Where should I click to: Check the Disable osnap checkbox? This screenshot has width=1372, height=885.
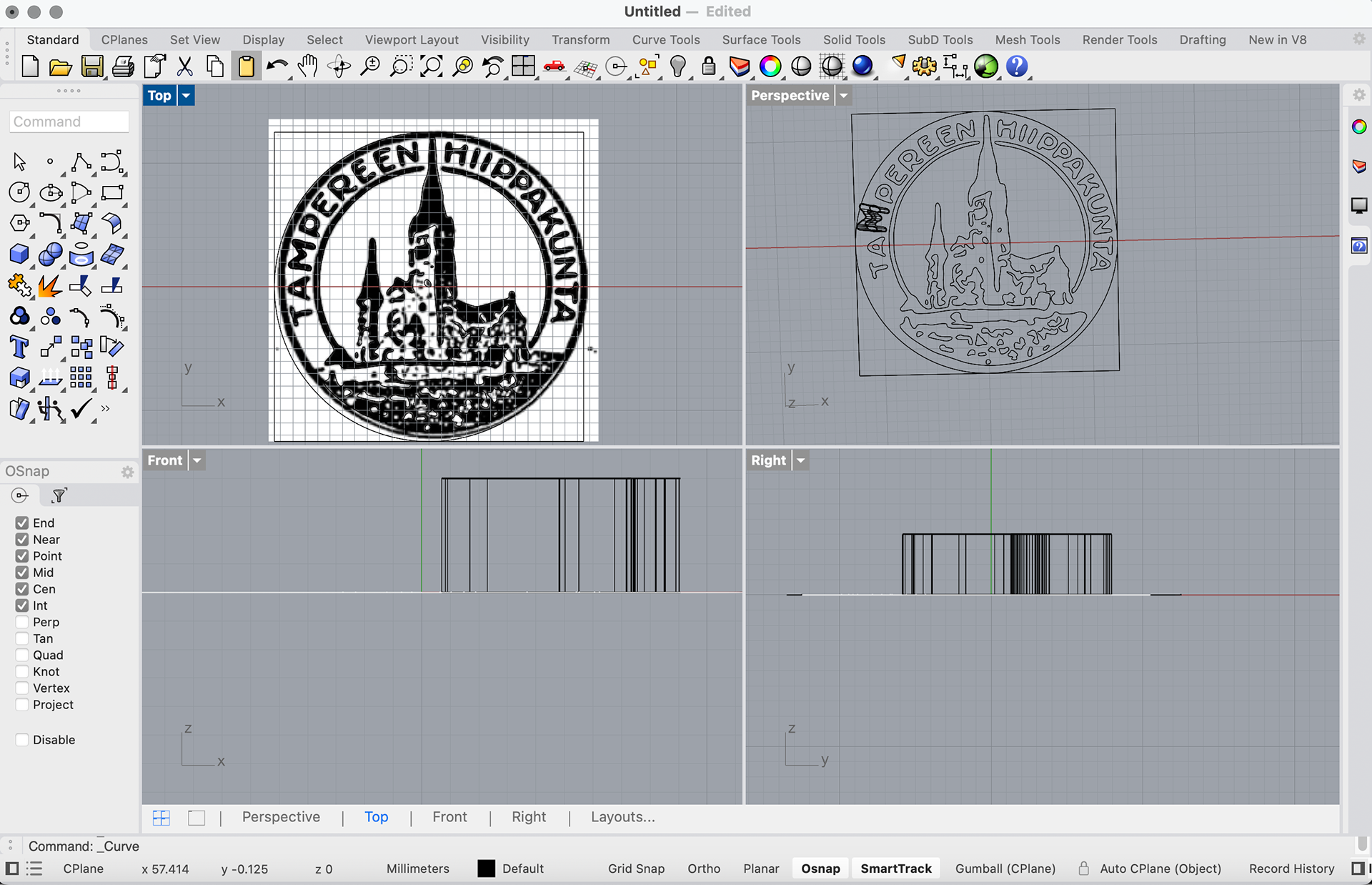click(22, 739)
